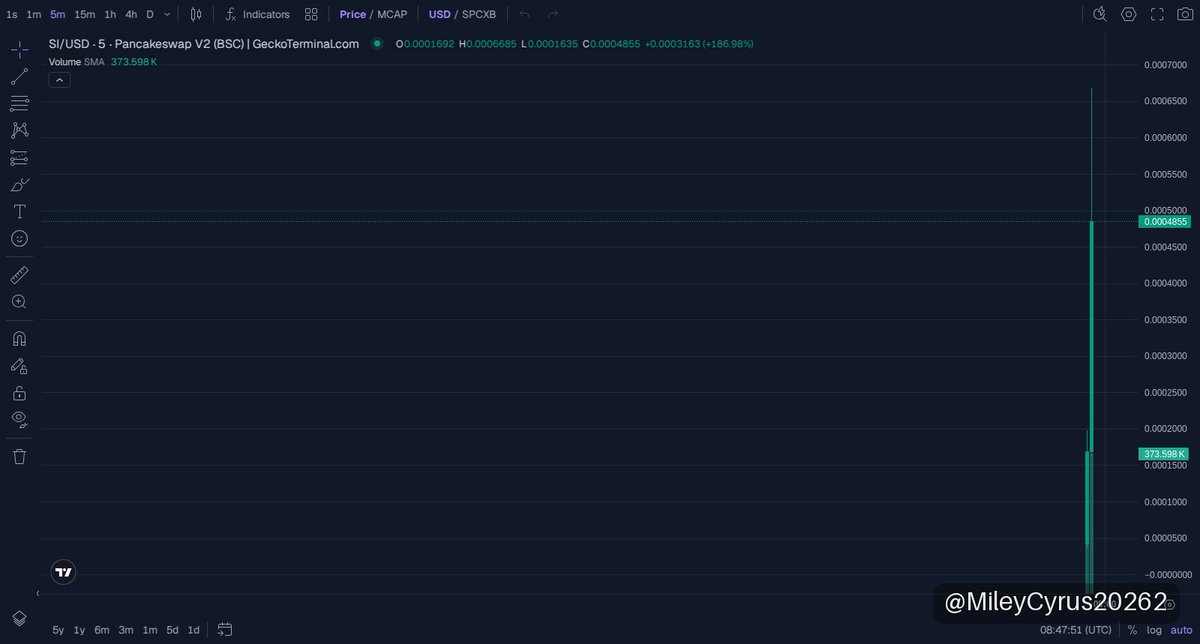Collapse the drawing toolbar side arrow
Screen dimensions: 1200x644
pyautogui.click(x=38, y=594)
